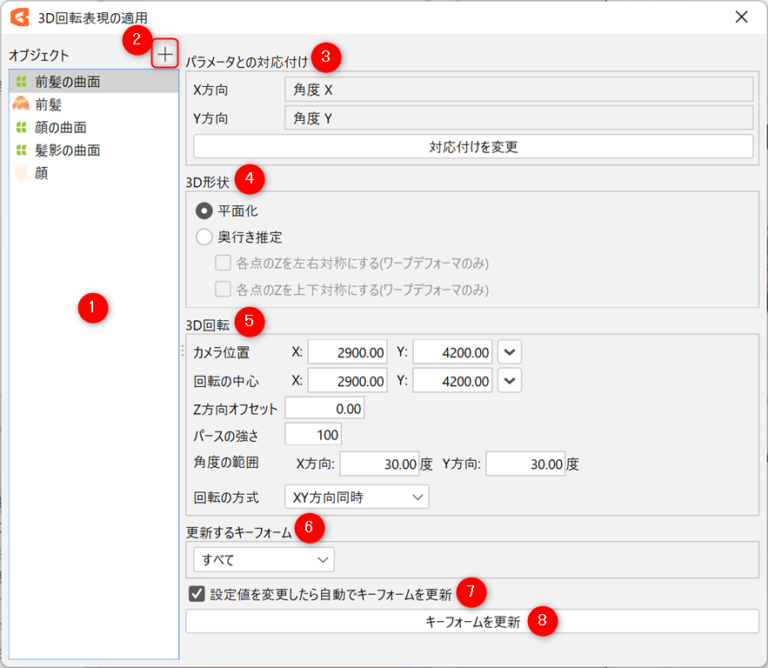Click the 顔 art mesh icon
768x668 pixels.
(x=20, y=173)
